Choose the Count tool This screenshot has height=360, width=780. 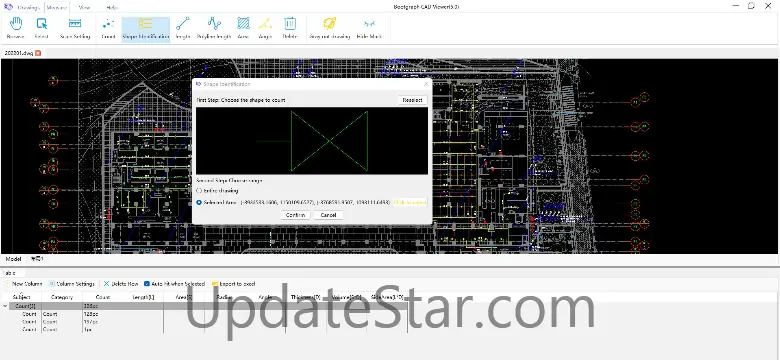pos(108,28)
